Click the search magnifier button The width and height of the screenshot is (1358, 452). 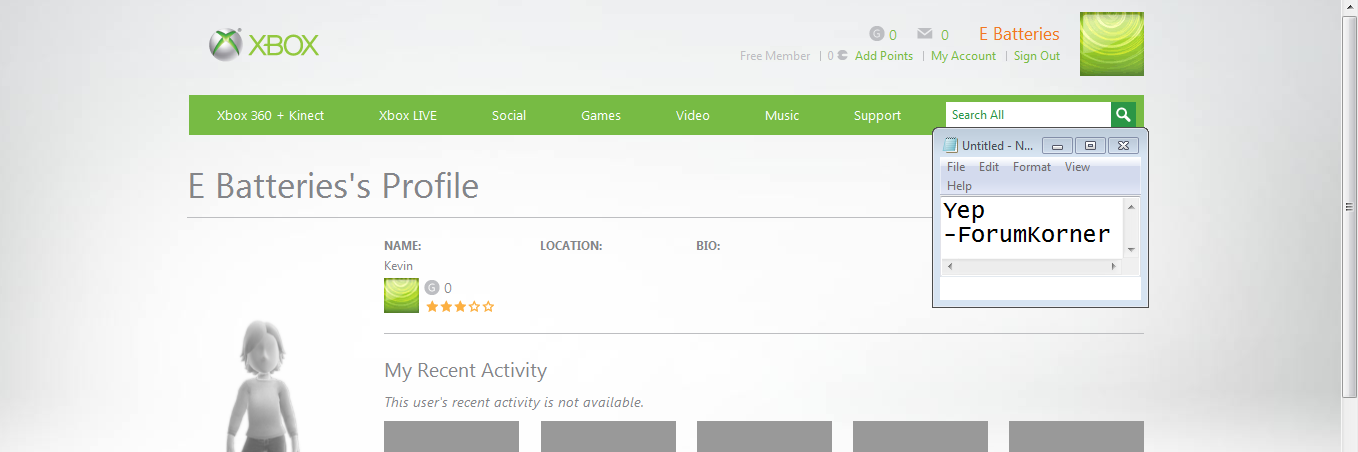(1124, 115)
